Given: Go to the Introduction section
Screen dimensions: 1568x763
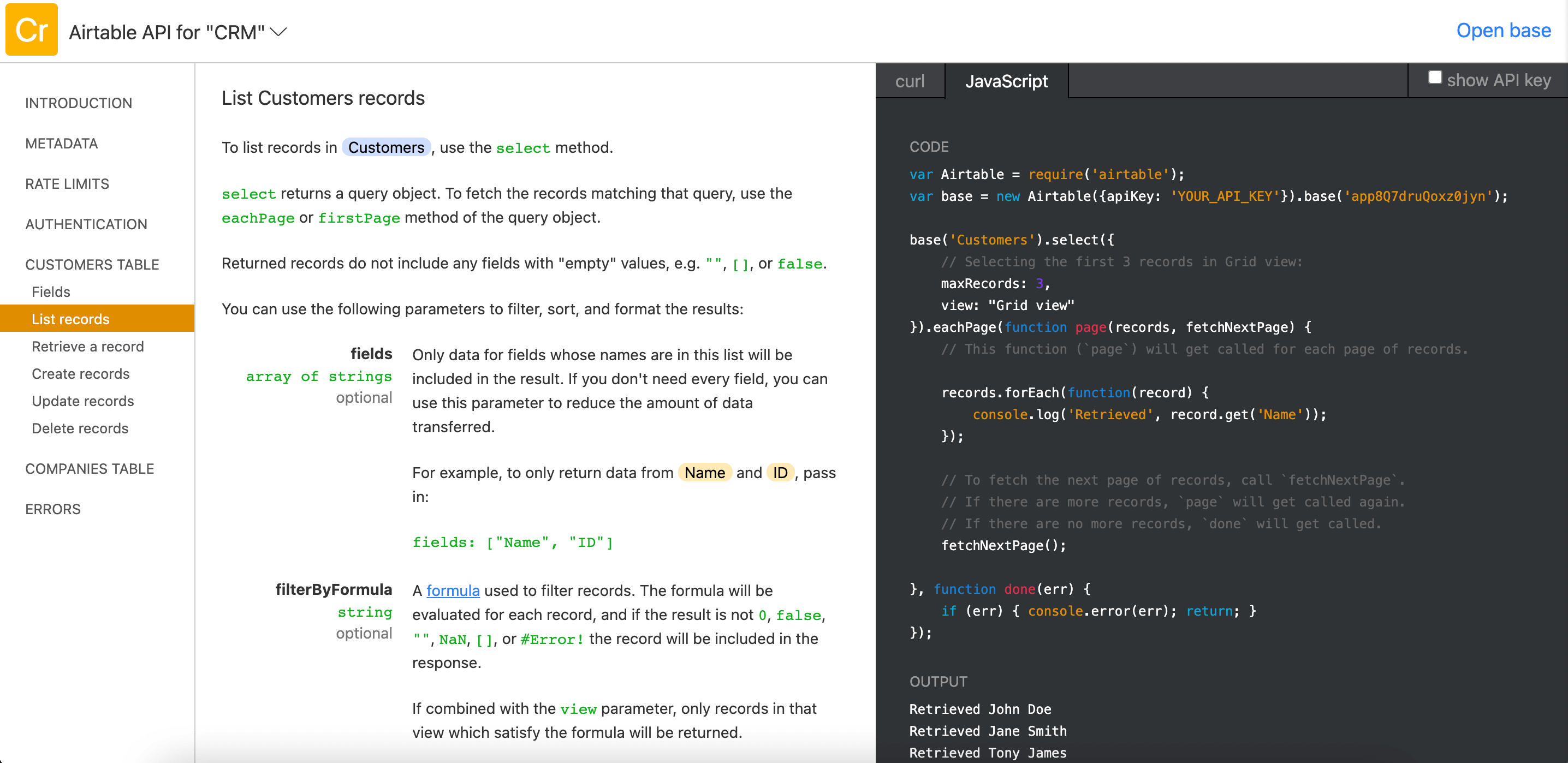Looking at the screenshot, I should (79, 103).
